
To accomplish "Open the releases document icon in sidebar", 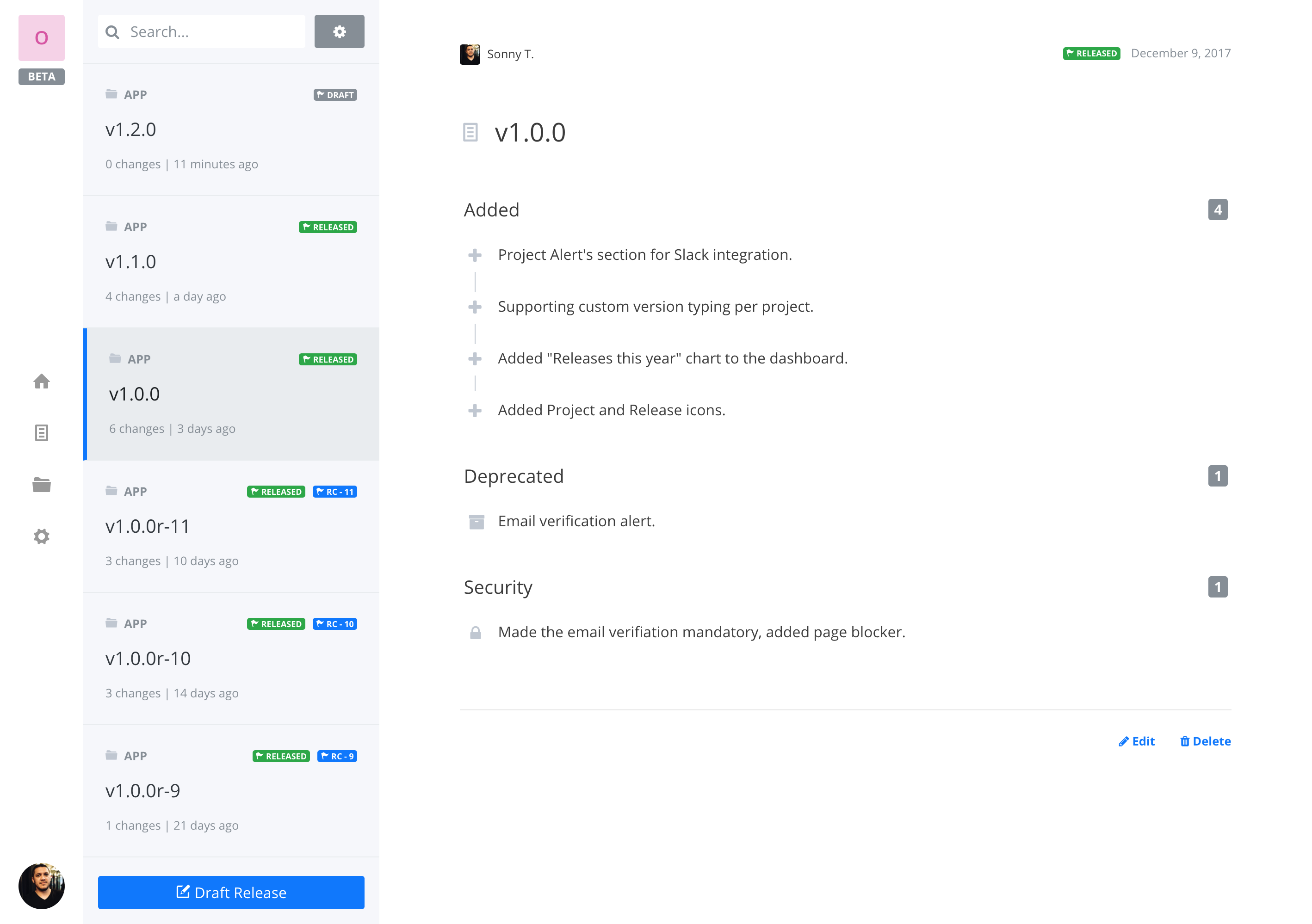I will coord(41,433).
